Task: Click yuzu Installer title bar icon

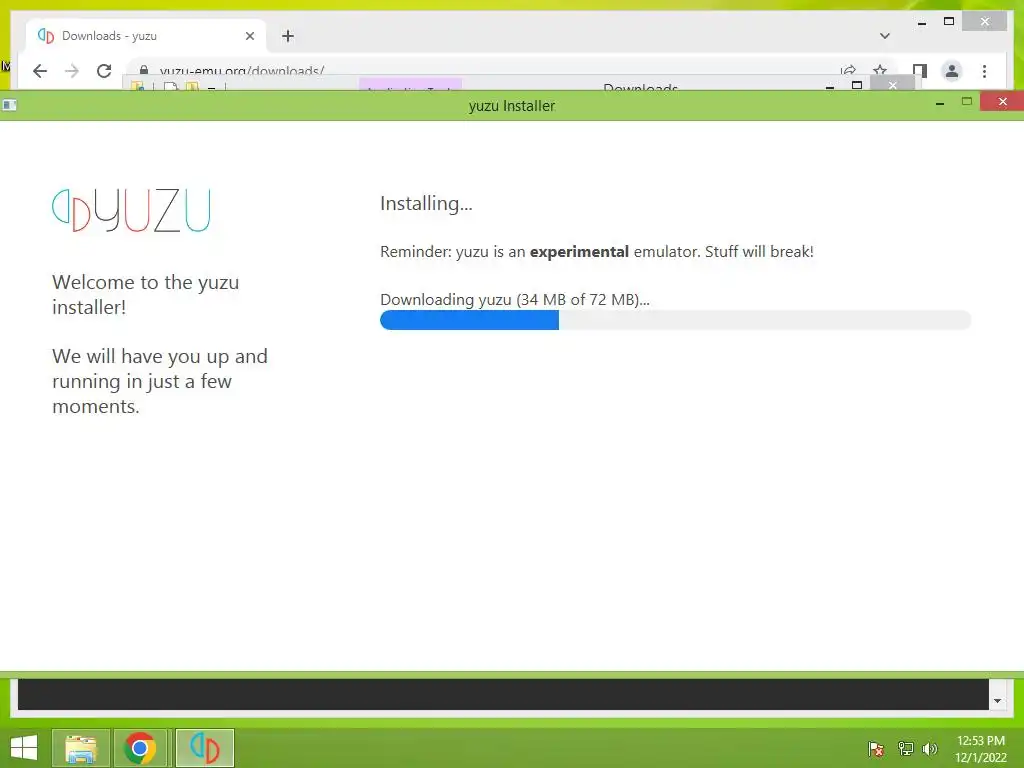Action: click(x=9, y=105)
